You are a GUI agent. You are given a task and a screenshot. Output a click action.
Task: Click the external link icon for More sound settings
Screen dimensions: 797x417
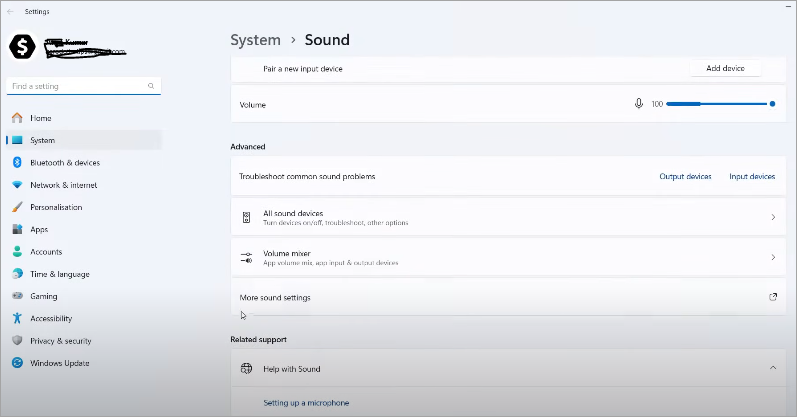click(x=773, y=297)
